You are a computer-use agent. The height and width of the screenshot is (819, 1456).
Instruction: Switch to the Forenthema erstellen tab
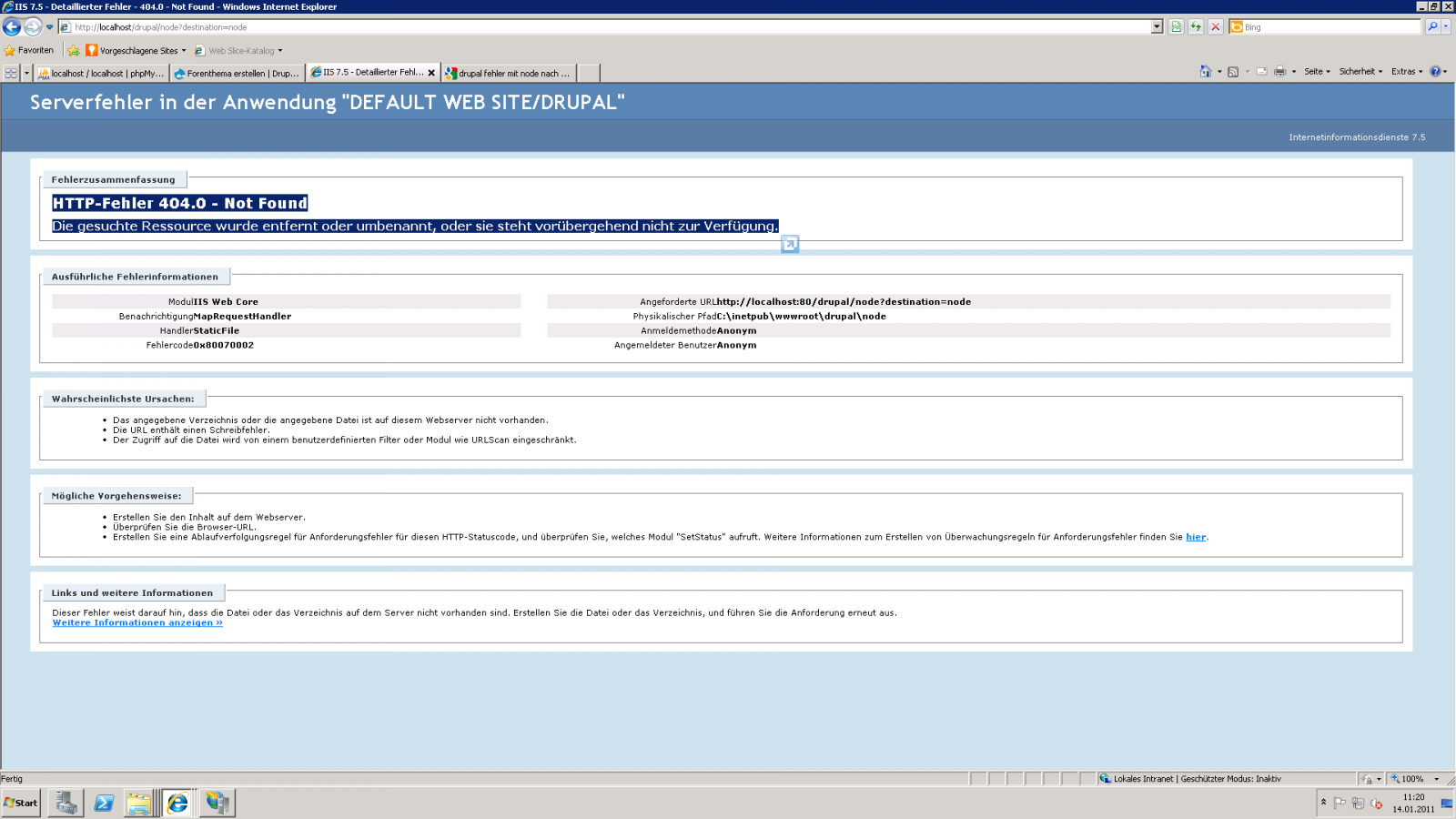pyautogui.click(x=237, y=73)
